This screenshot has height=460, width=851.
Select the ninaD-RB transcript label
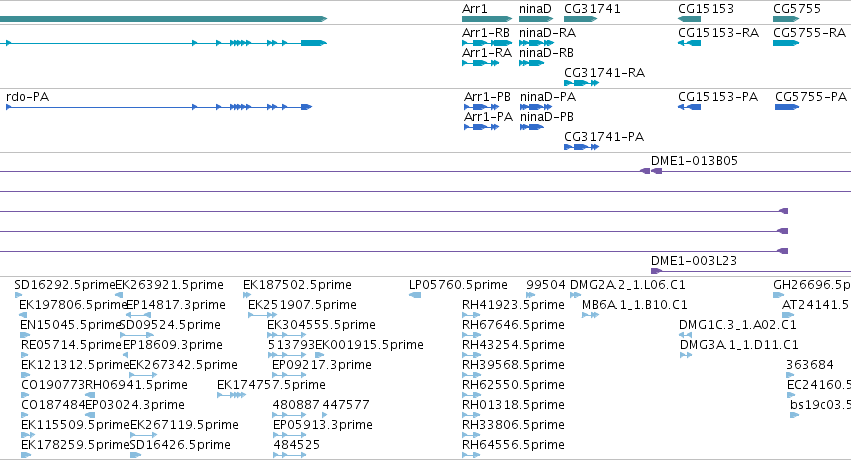[546, 53]
